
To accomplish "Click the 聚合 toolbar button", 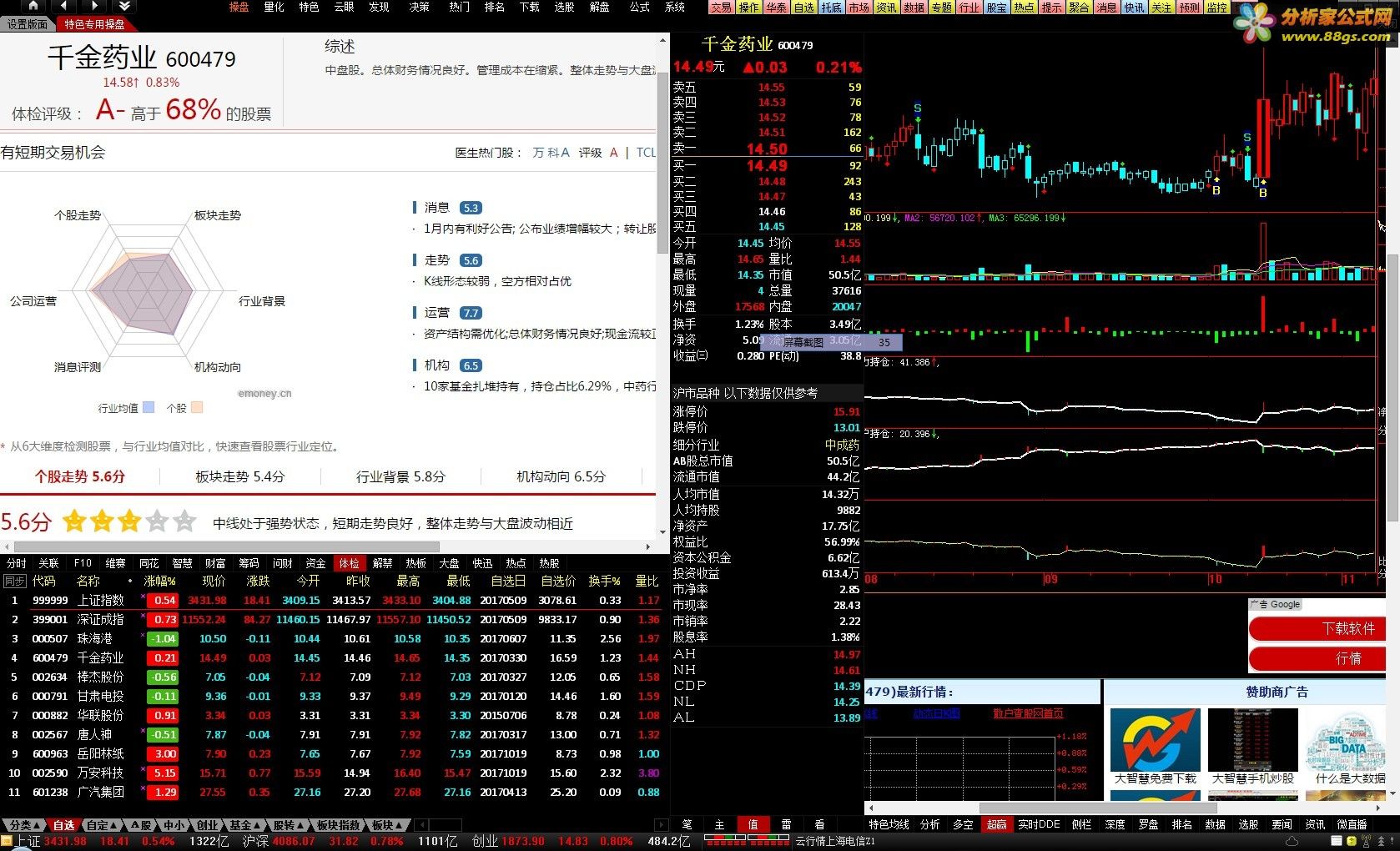I will 1080,8.
